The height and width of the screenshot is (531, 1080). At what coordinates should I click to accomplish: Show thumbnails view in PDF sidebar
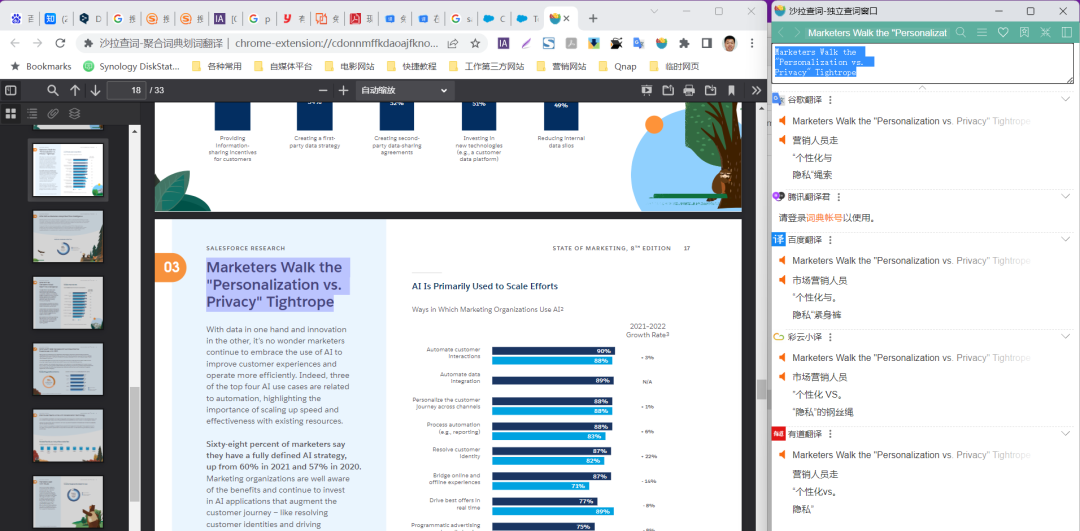click(x=10, y=114)
